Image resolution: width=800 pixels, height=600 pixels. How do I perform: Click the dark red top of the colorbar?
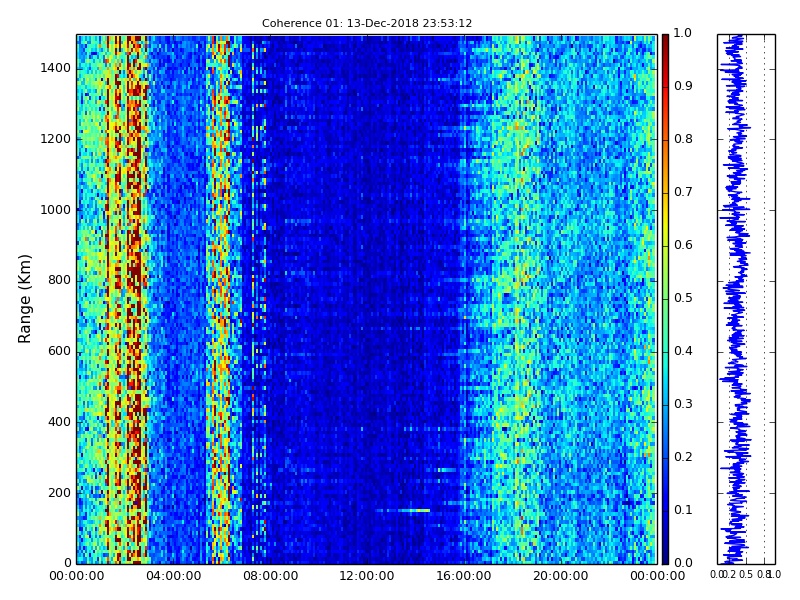click(665, 43)
